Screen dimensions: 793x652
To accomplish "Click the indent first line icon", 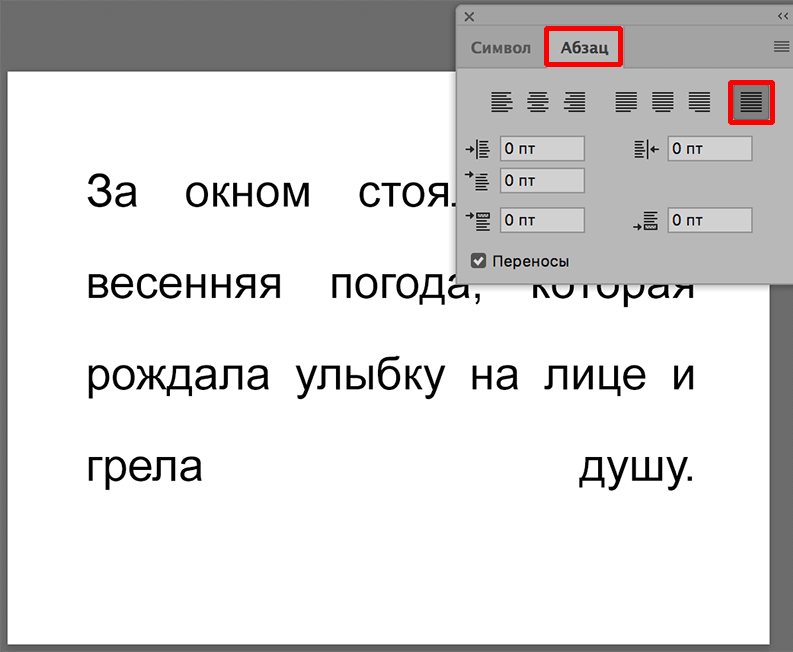I will [x=477, y=181].
